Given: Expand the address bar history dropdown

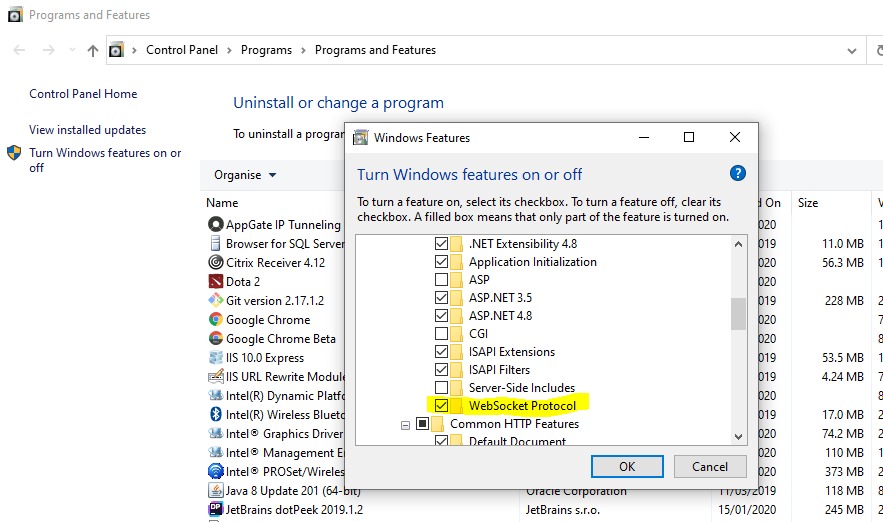Looking at the screenshot, I should [851, 50].
